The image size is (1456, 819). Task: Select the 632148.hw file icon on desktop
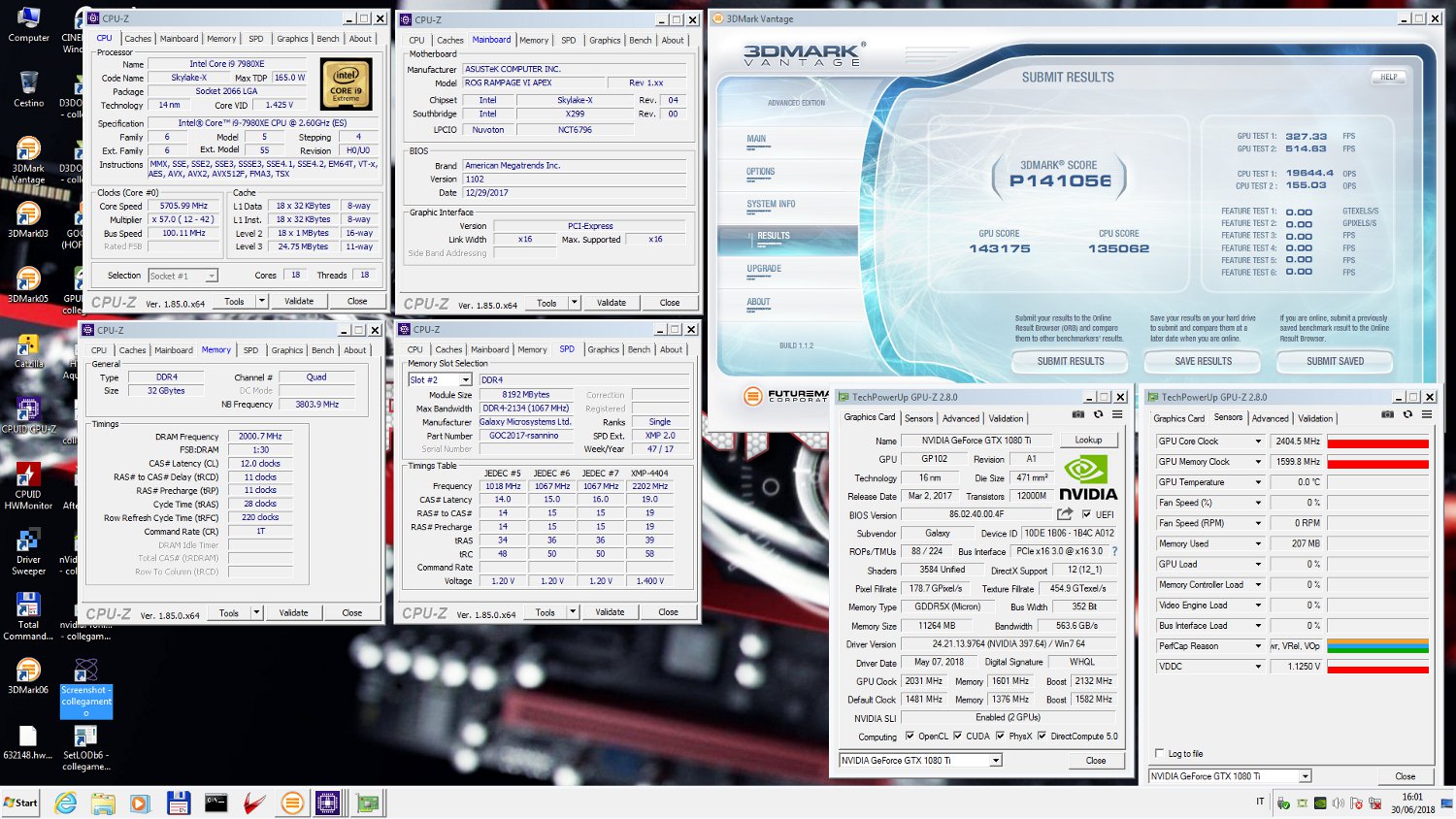28,742
